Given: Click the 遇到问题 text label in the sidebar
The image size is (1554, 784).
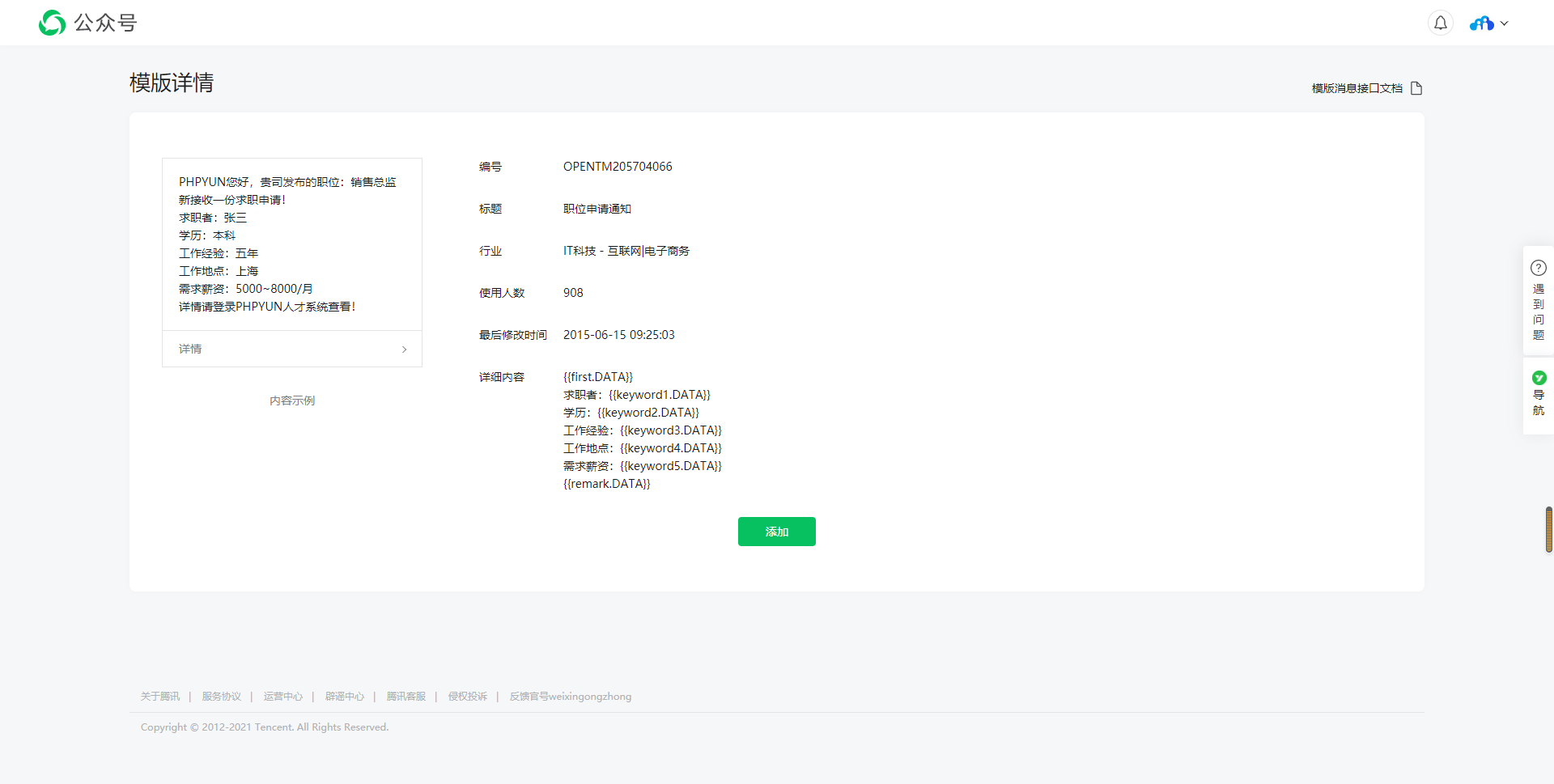Looking at the screenshot, I should [x=1539, y=312].
